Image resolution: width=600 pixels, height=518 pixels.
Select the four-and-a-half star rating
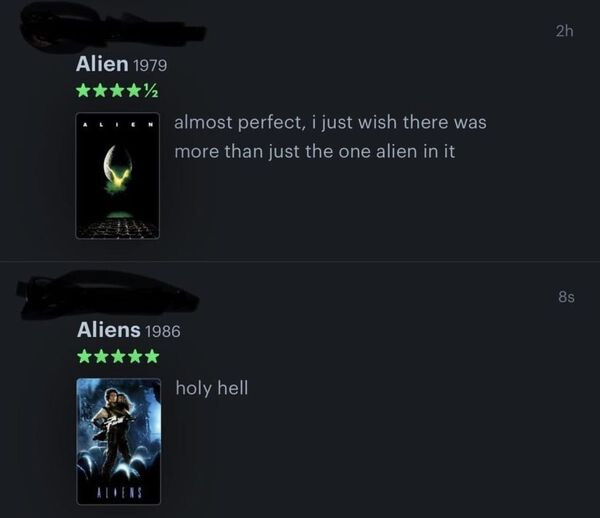point(117,91)
